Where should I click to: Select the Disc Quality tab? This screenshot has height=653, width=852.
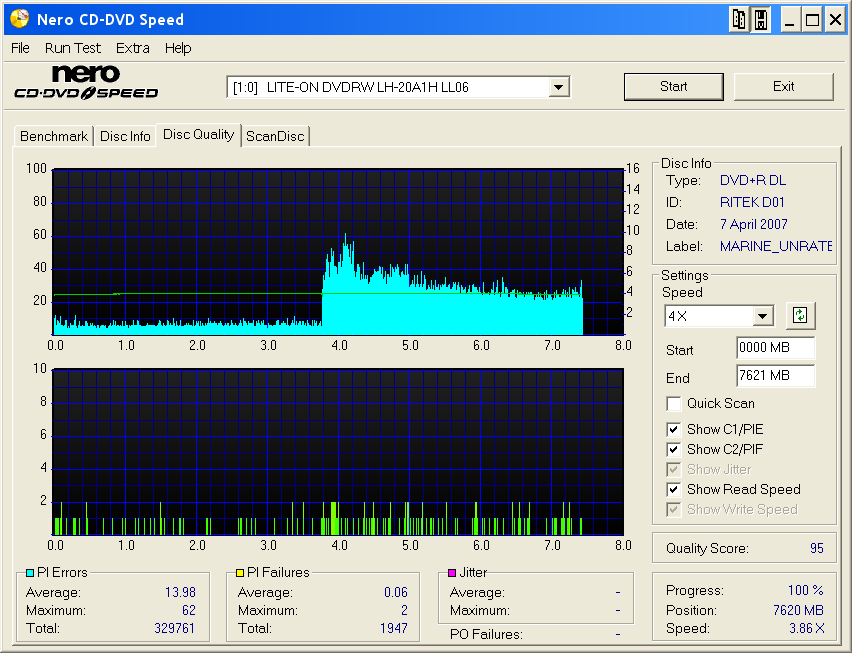pos(198,135)
